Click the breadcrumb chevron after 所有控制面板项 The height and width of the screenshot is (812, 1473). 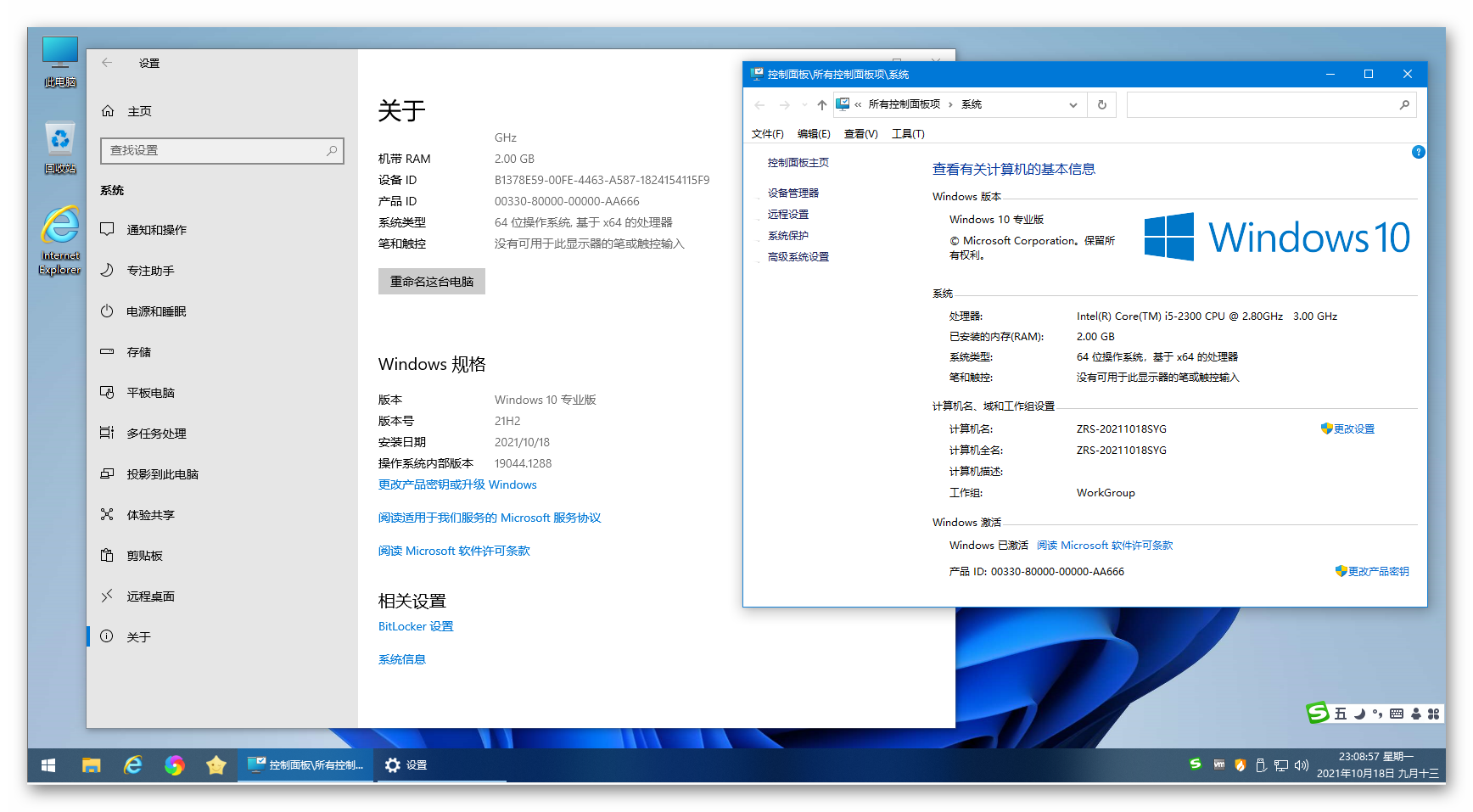tap(950, 104)
